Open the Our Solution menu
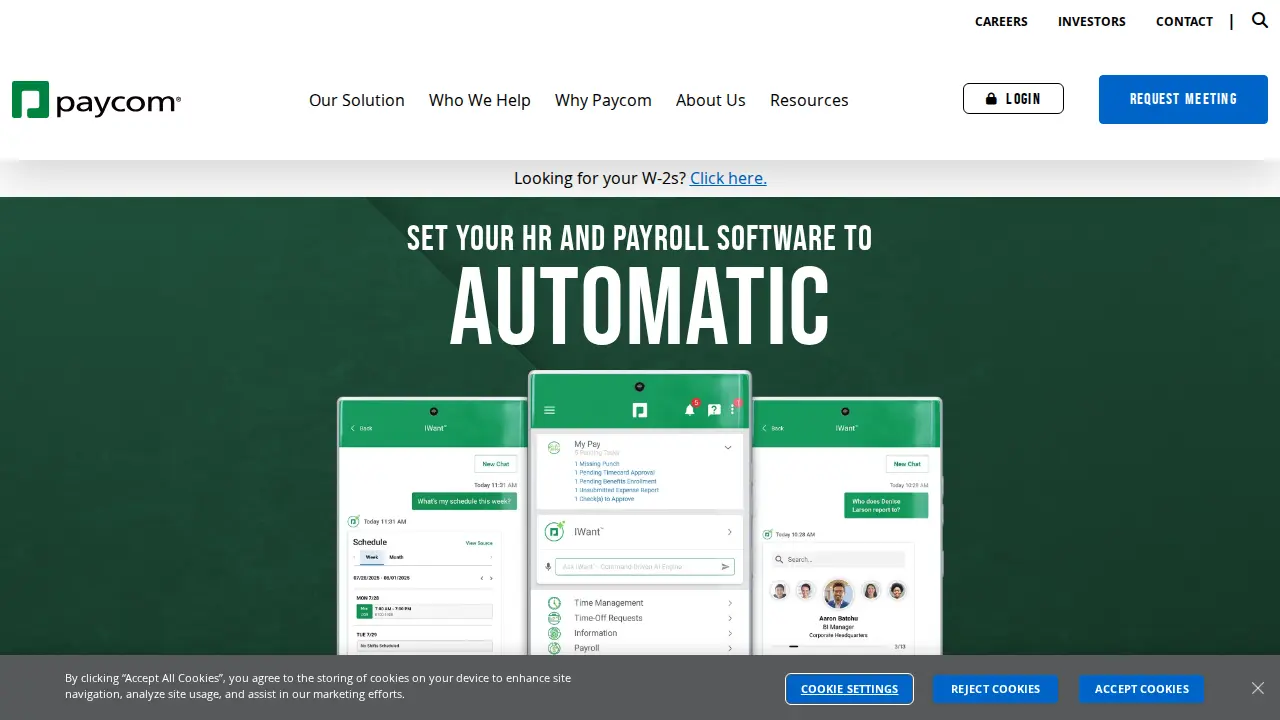The width and height of the screenshot is (1280, 720). 357,100
